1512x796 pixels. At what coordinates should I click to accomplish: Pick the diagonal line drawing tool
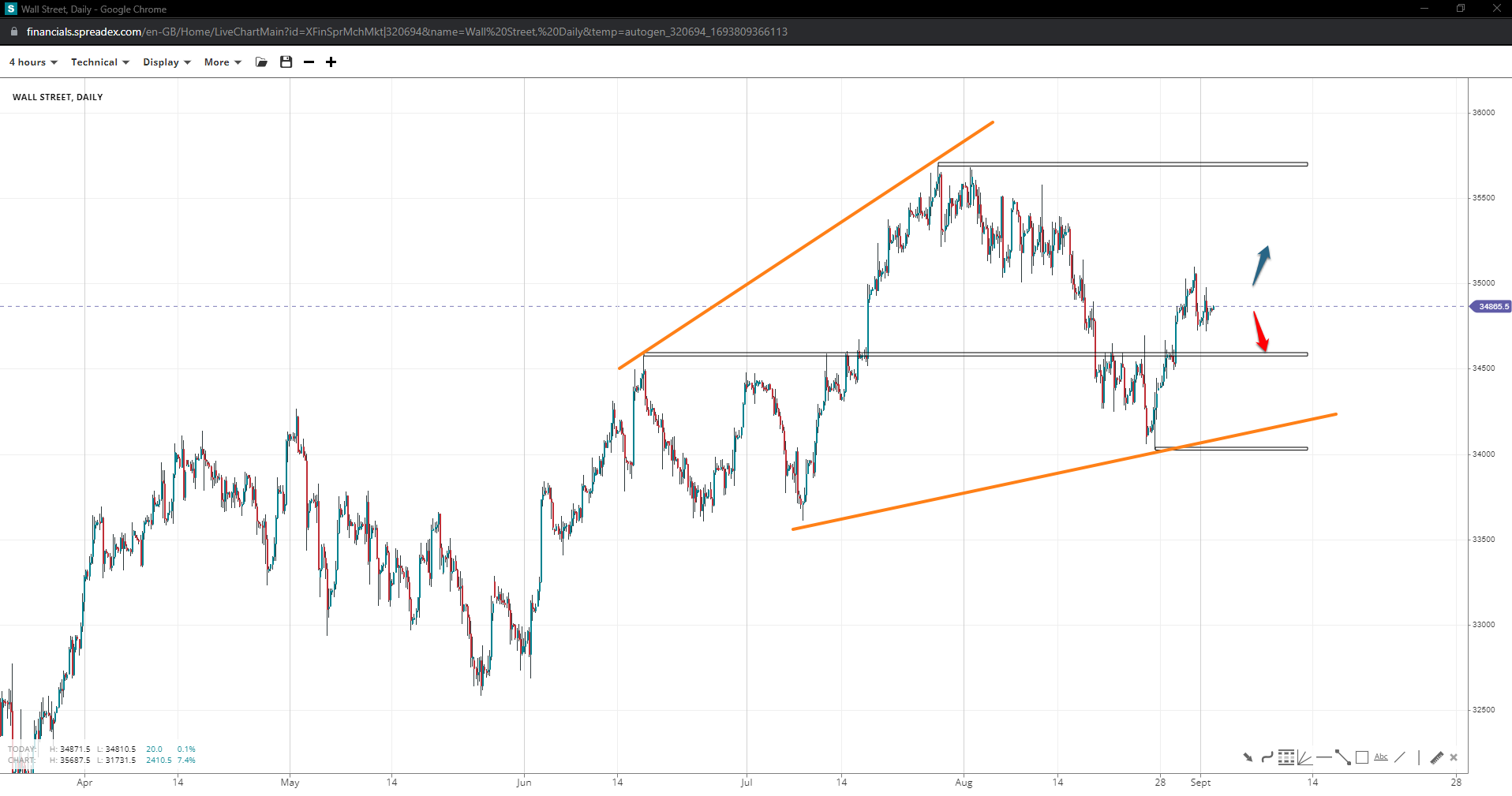[1400, 757]
